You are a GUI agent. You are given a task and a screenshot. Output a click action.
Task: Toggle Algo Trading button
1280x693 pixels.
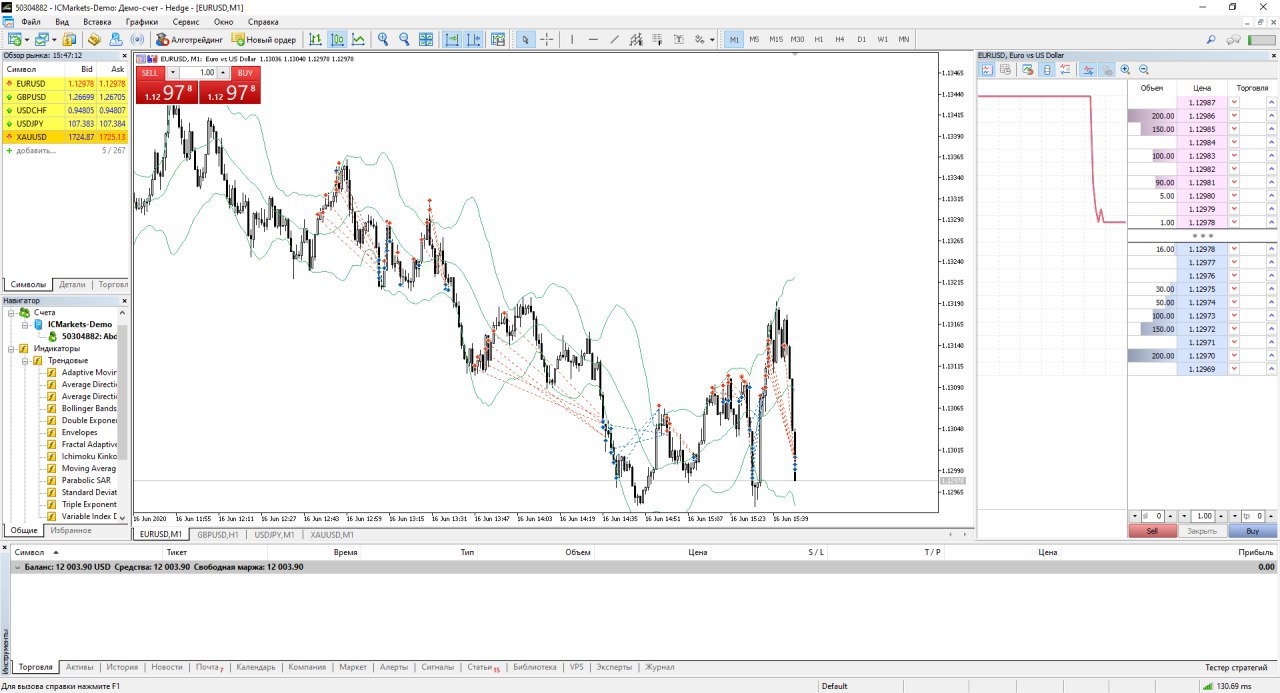click(x=189, y=40)
